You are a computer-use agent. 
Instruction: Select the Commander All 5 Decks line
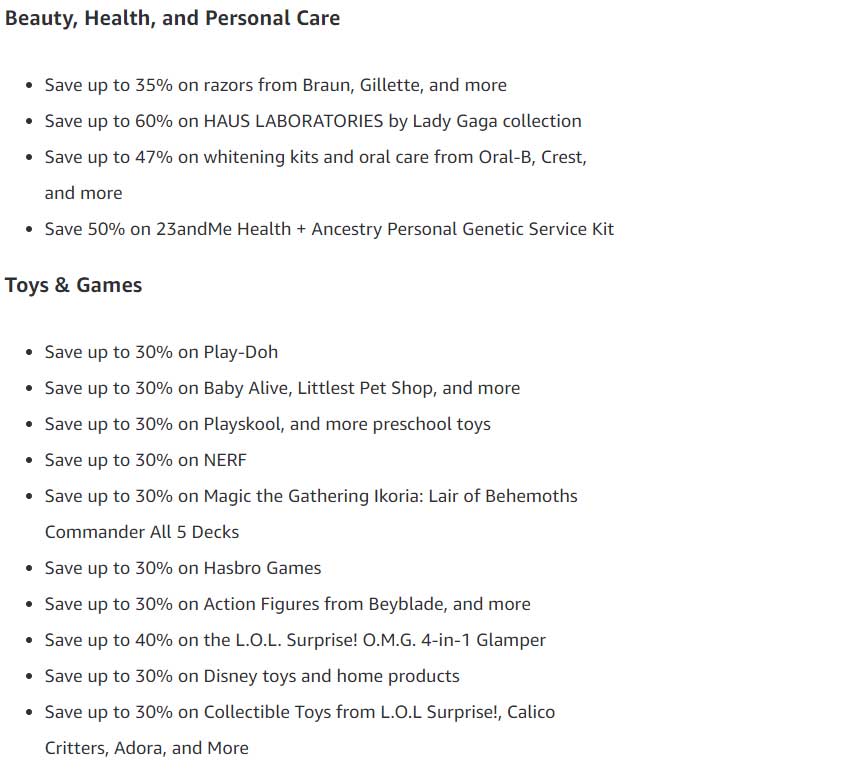pos(141,532)
